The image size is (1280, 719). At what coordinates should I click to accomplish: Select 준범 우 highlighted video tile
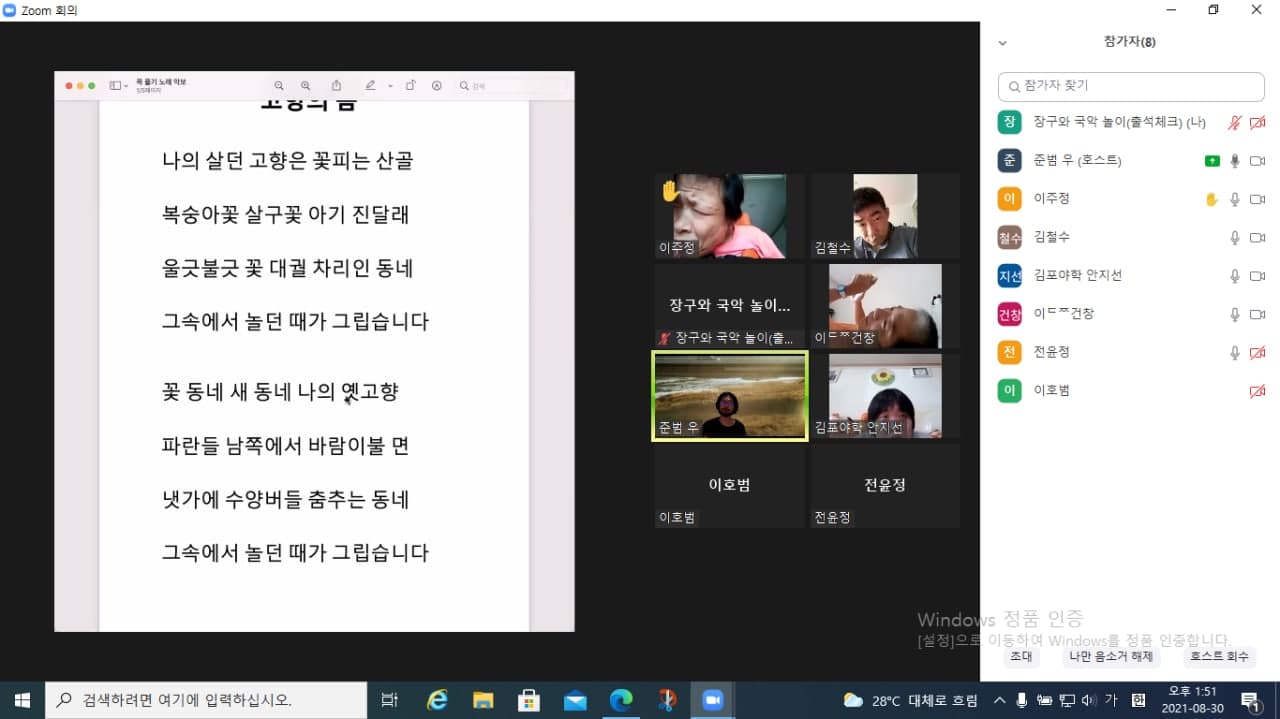[730, 396]
